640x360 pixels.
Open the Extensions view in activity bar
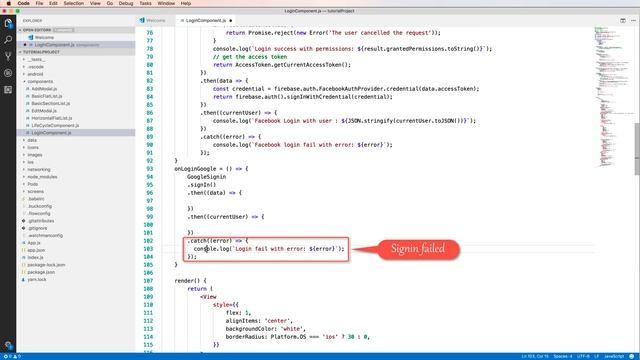click(x=8, y=89)
